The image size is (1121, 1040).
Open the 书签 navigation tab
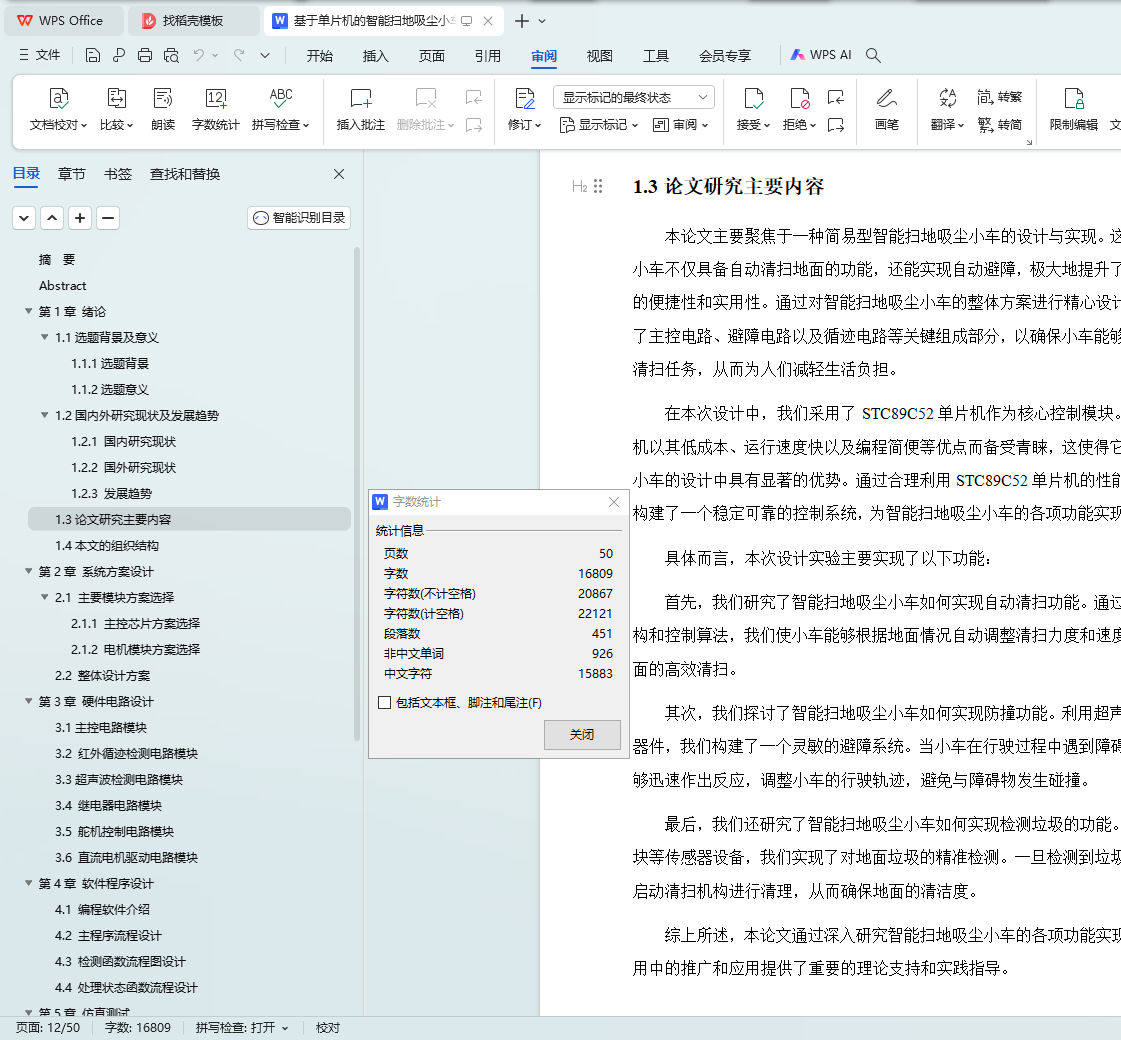click(118, 174)
